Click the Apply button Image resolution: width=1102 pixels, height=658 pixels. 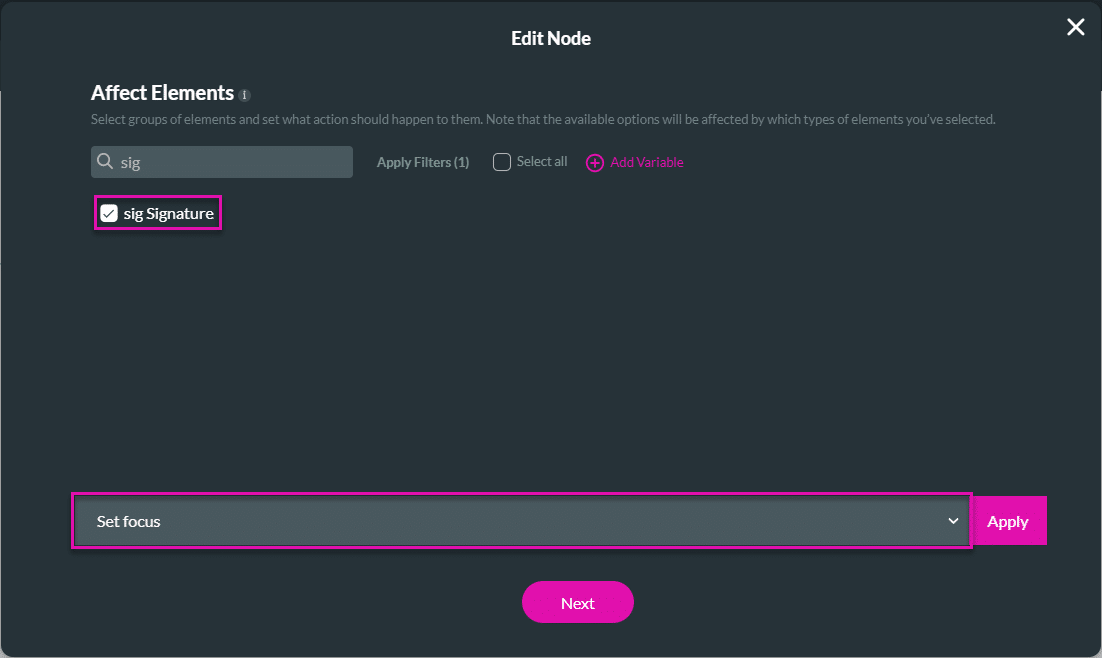[1008, 521]
